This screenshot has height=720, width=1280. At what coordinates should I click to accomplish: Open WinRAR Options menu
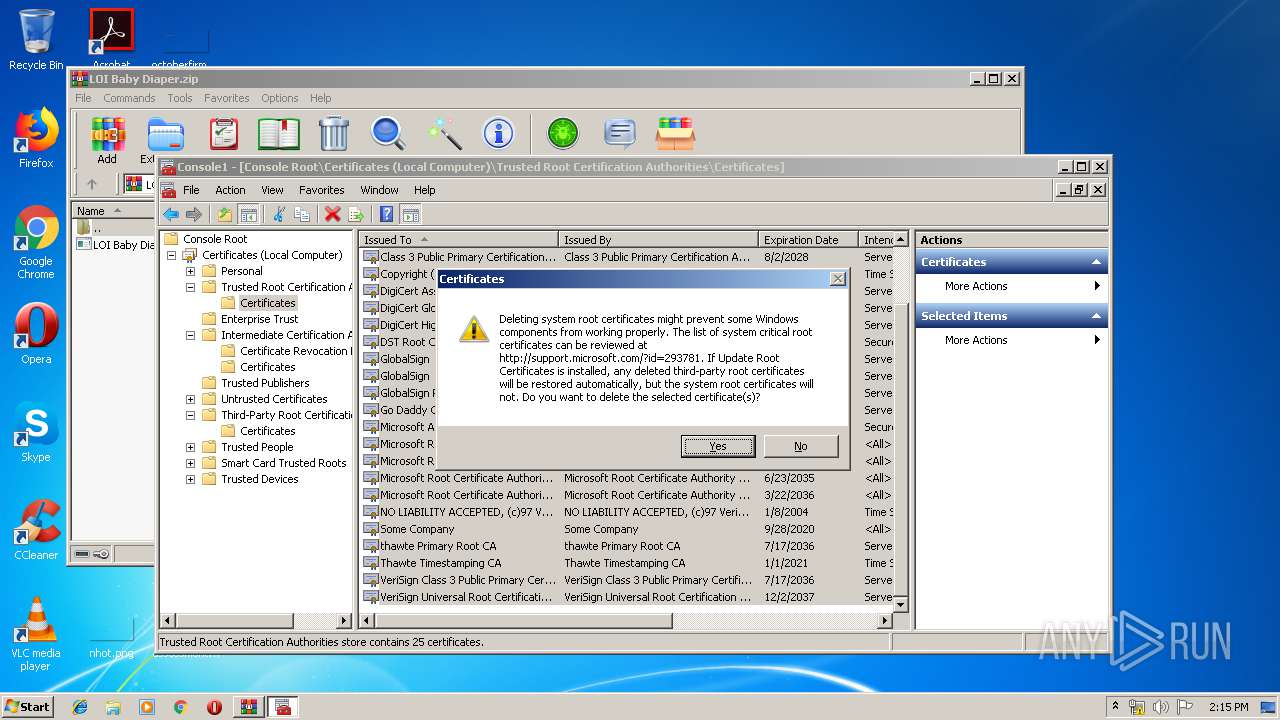(279, 98)
